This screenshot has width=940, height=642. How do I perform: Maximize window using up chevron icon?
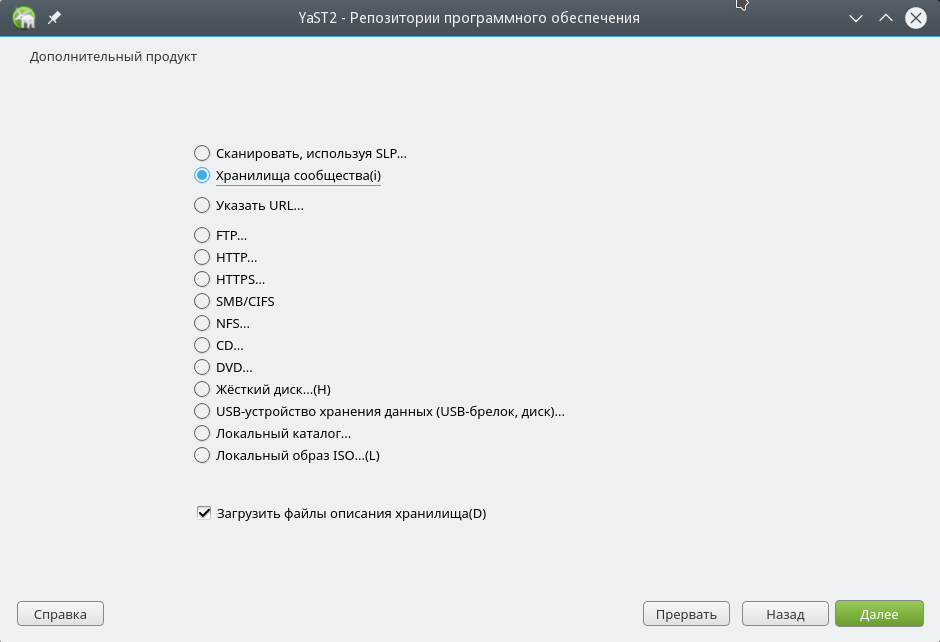coord(885,18)
